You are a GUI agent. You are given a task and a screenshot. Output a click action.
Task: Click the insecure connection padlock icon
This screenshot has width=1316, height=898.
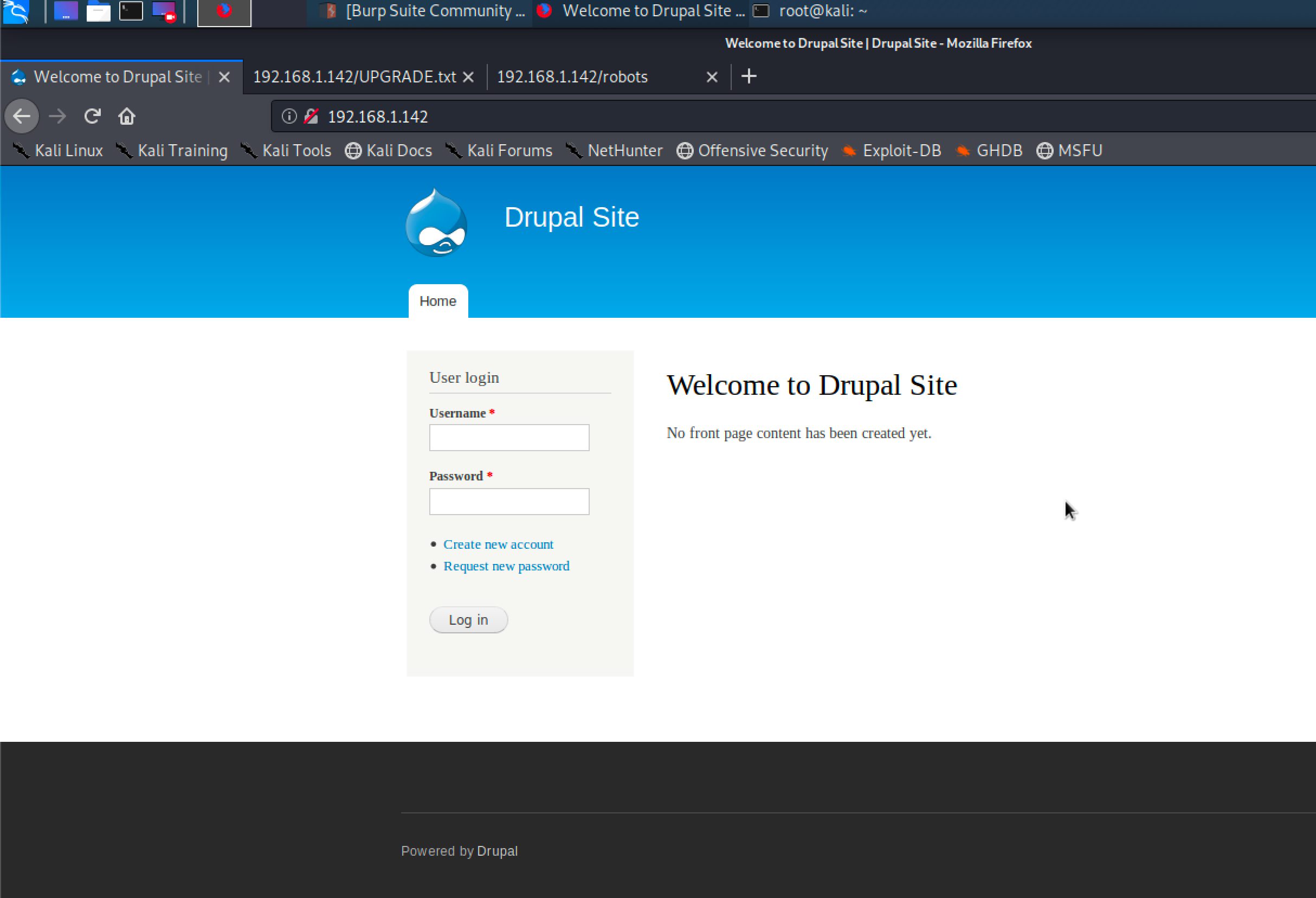click(311, 116)
